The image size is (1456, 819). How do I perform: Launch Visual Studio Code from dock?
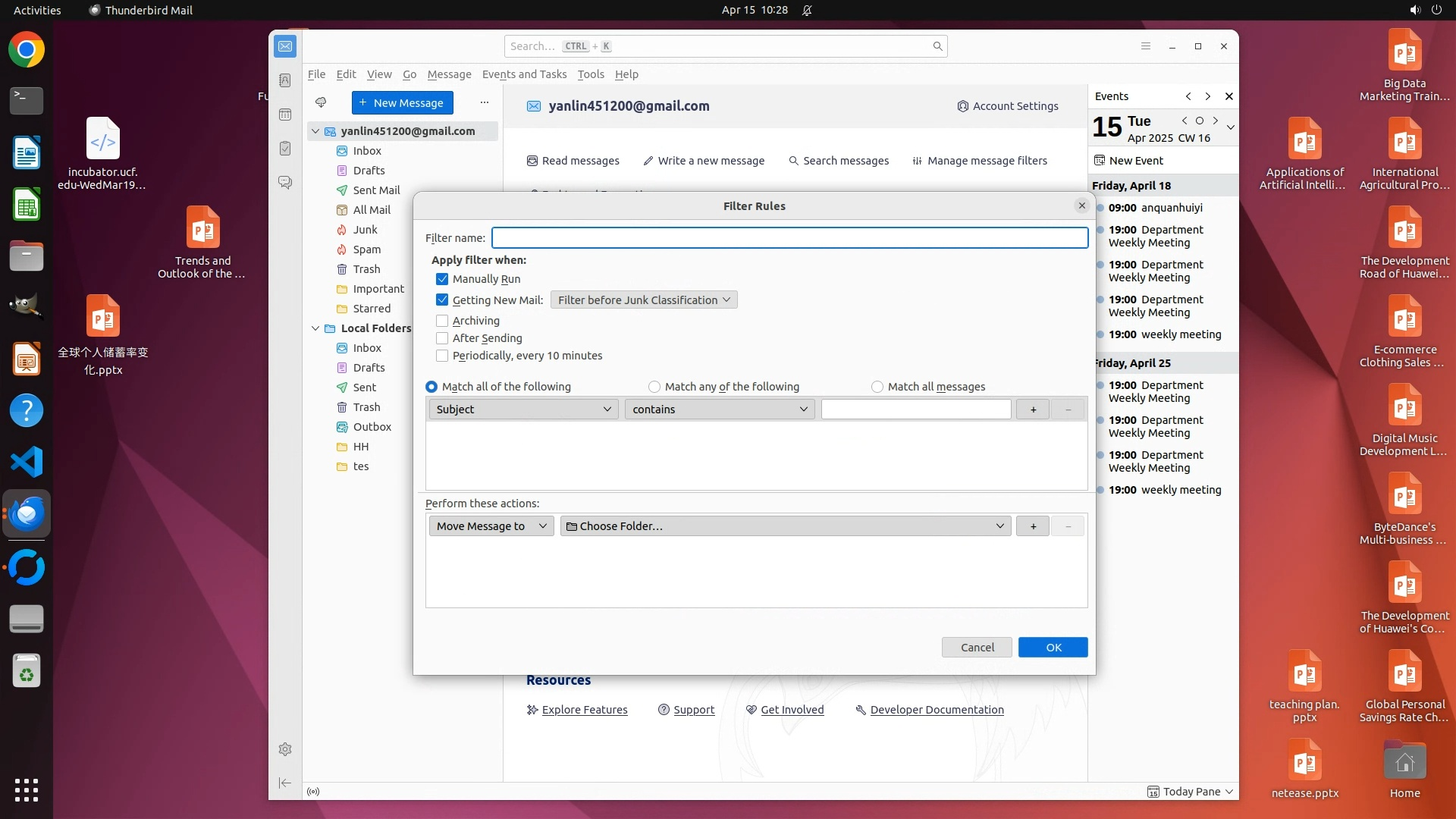coord(27,462)
